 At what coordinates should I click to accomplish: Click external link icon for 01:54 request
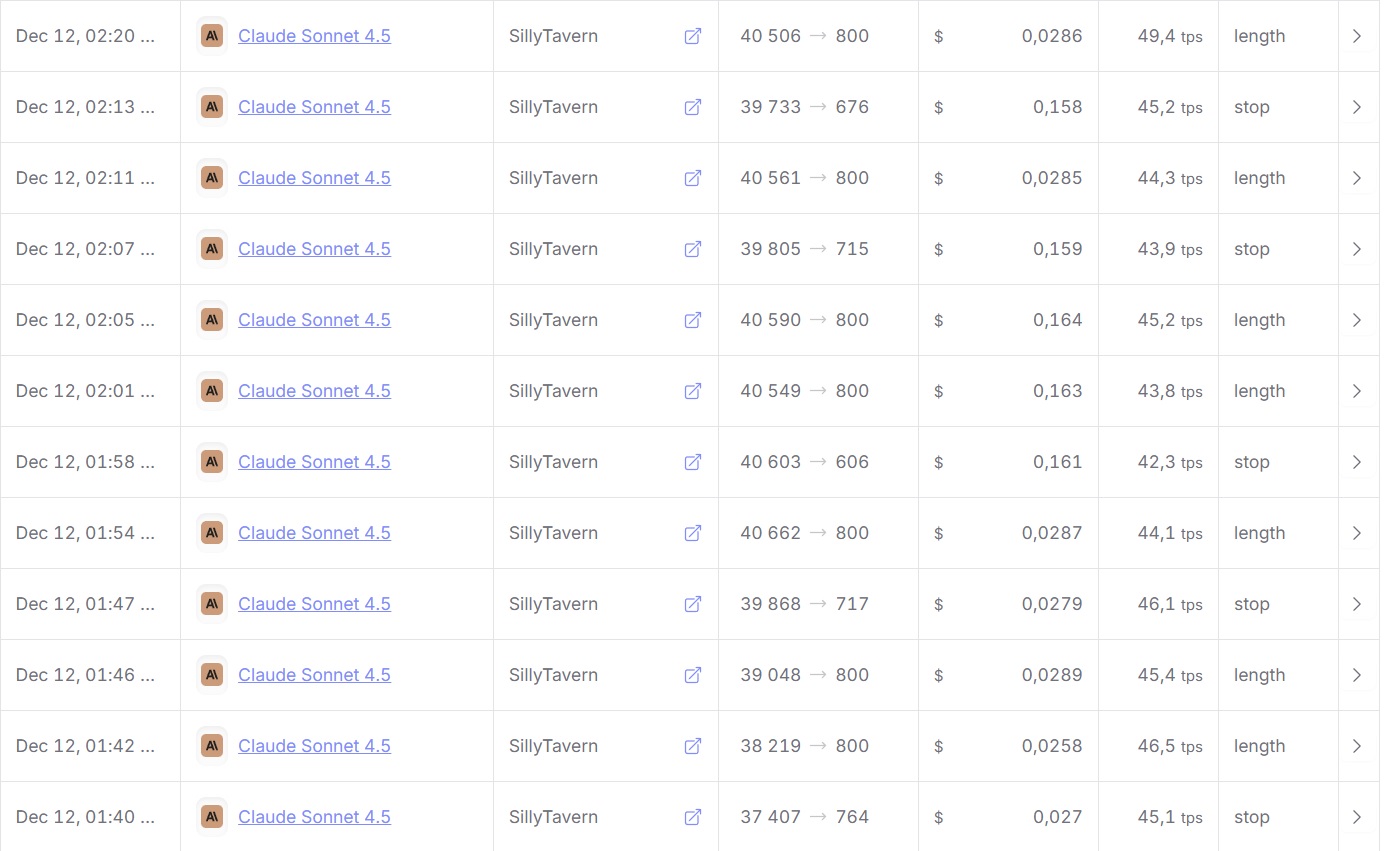(x=692, y=533)
